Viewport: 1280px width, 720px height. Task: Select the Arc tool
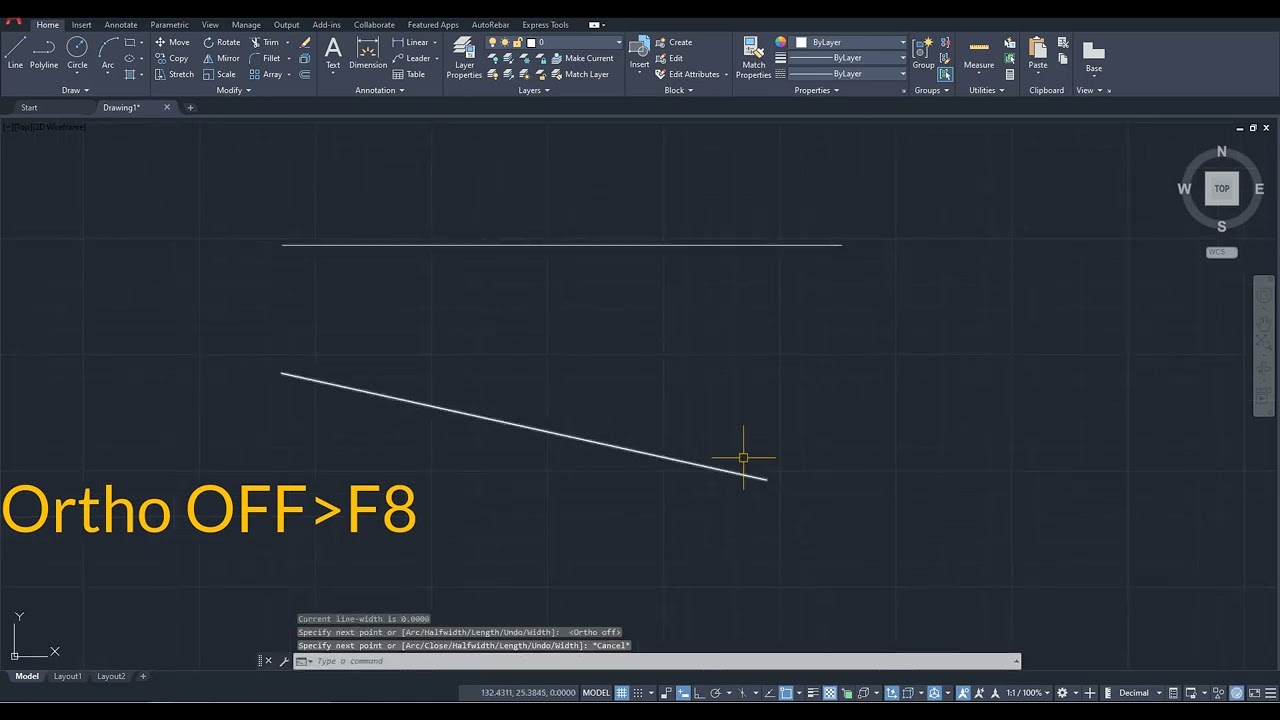(108, 52)
